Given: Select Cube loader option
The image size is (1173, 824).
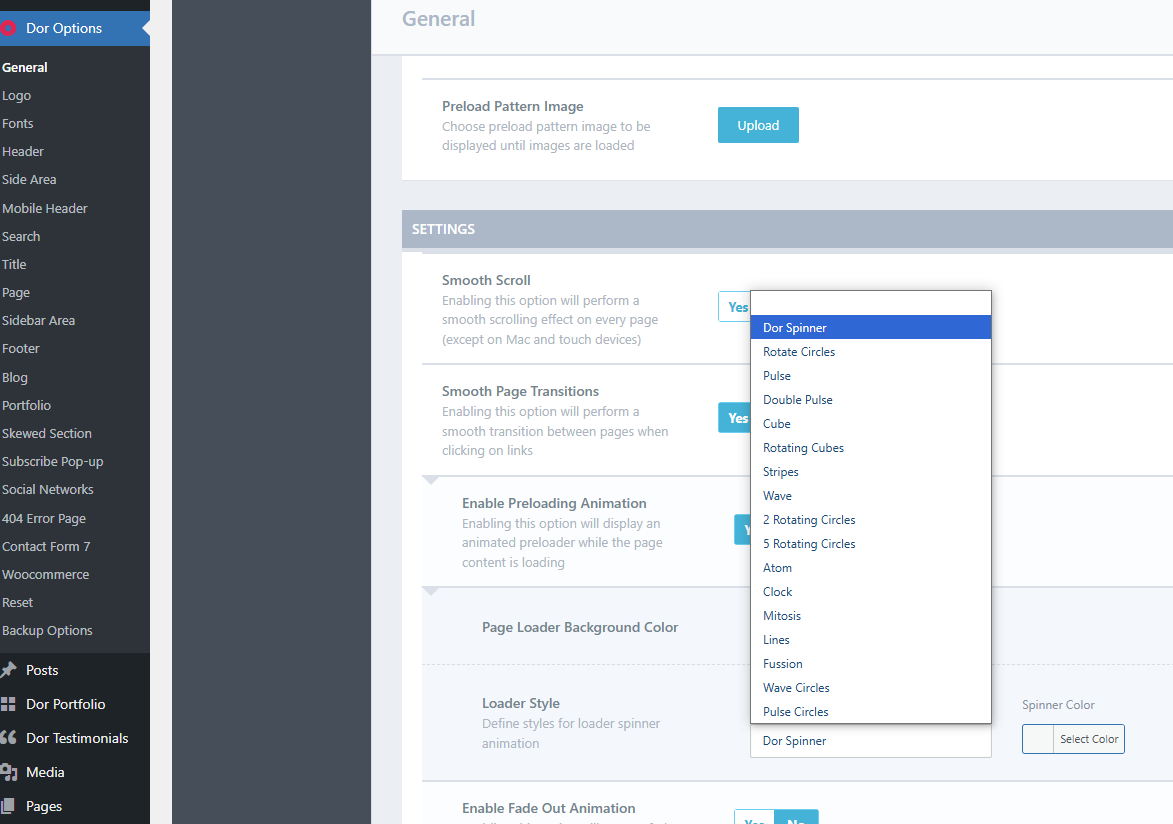Looking at the screenshot, I should coord(871,424).
